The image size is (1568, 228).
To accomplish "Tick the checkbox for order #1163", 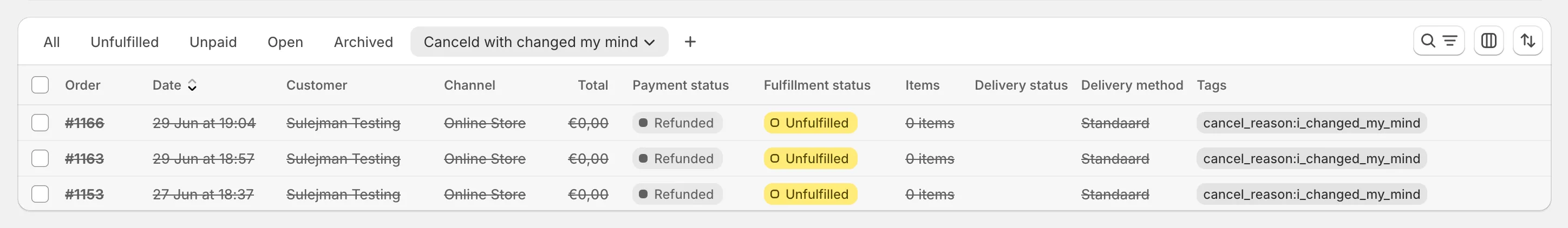I will [40, 159].
